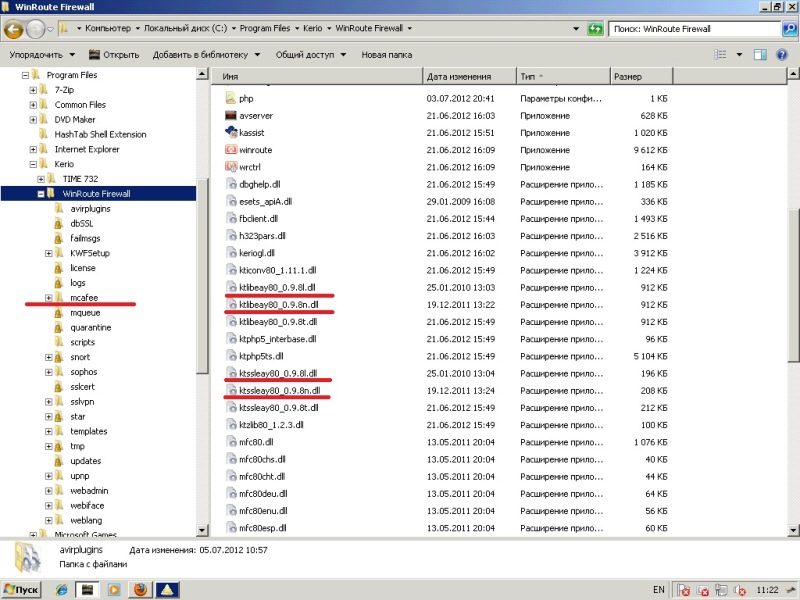Select the kassist application icon

coord(231,132)
